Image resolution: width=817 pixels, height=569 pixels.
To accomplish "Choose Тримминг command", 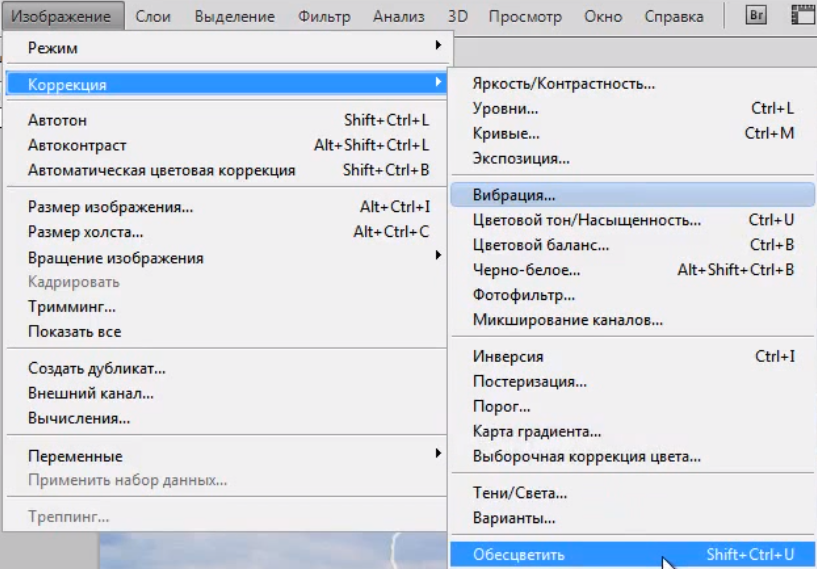I will pos(227,306).
